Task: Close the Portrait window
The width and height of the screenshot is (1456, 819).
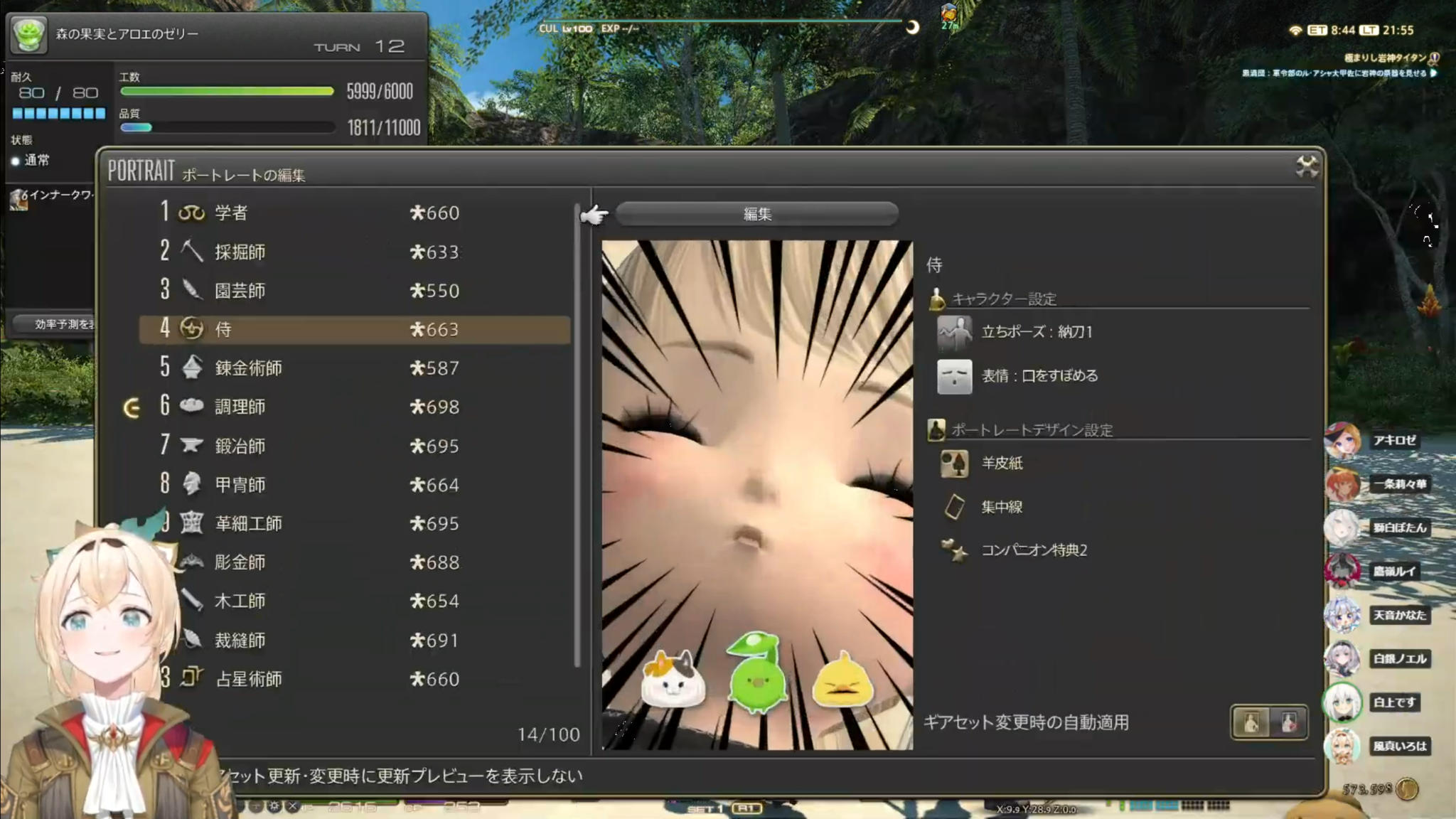Action: (x=1307, y=166)
